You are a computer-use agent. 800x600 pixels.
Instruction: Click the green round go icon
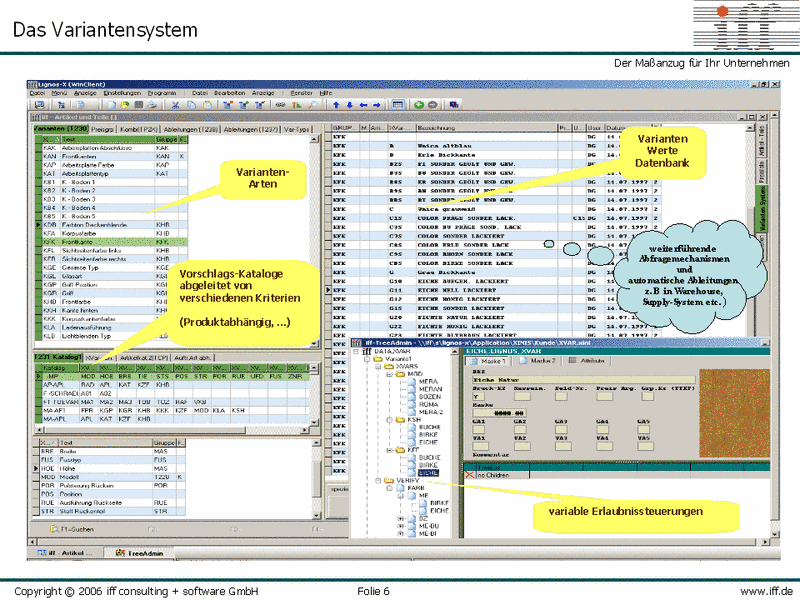(x=419, y=105)
